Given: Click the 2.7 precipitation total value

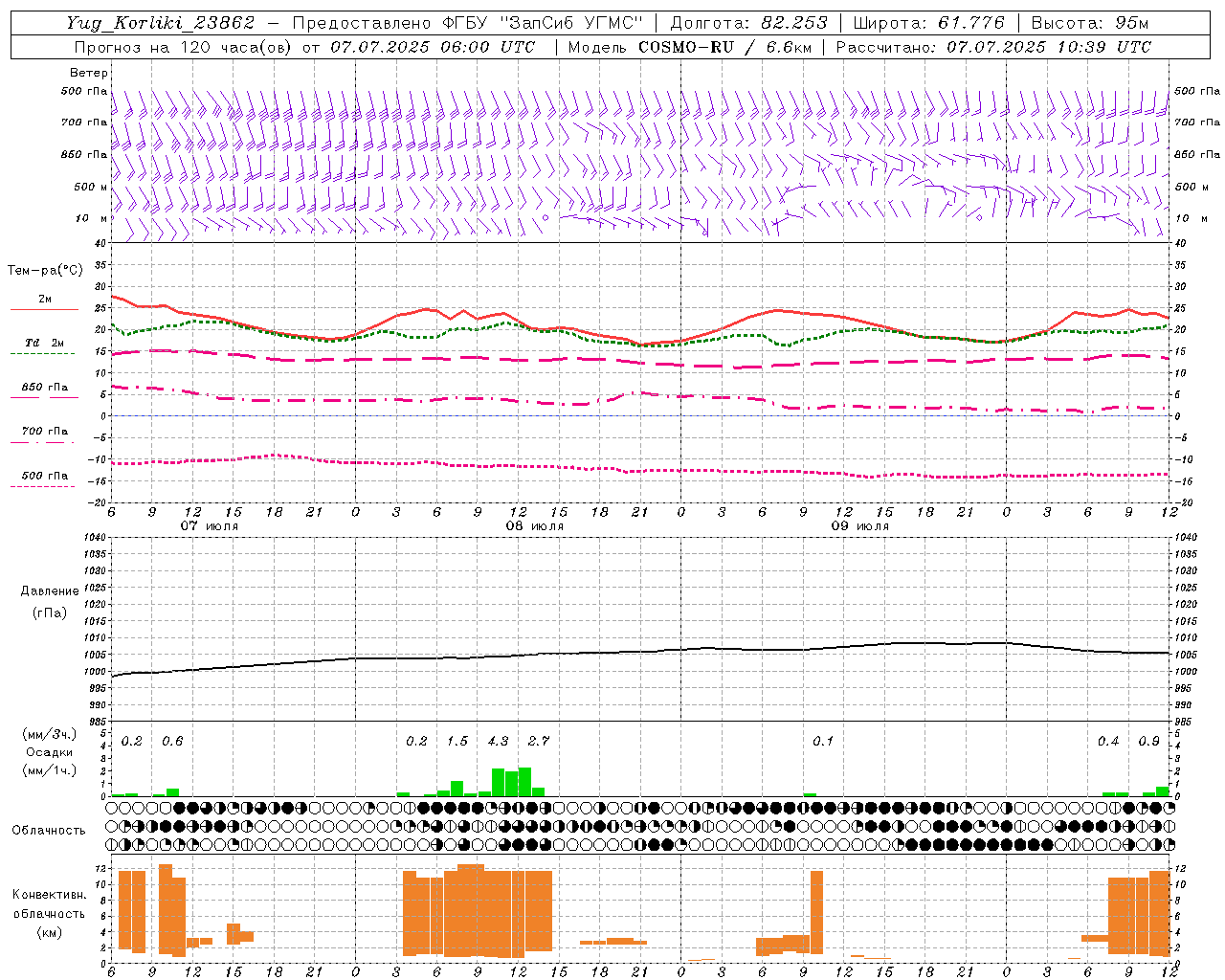Looking at the screenshot, I should (x=539, y=742).
